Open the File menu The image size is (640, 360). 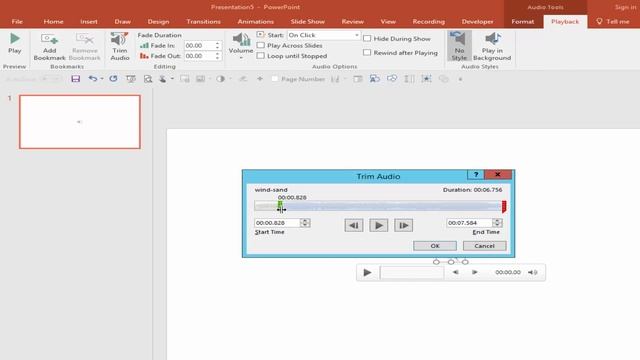pos(17,22)
